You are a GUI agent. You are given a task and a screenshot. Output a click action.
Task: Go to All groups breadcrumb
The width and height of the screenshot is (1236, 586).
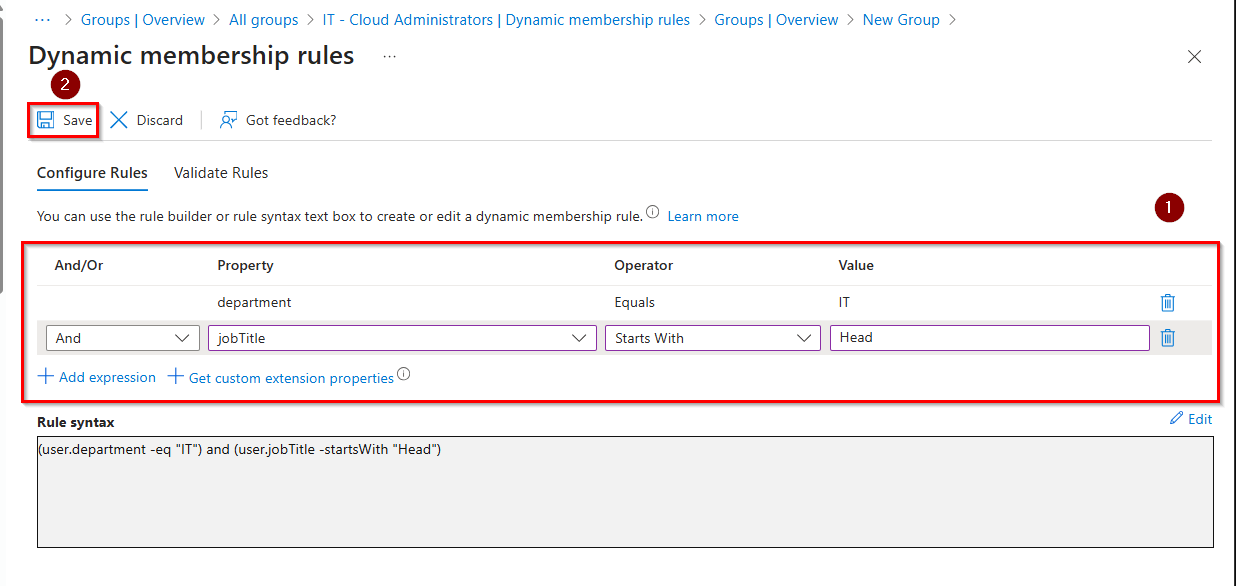click(263, 20)
